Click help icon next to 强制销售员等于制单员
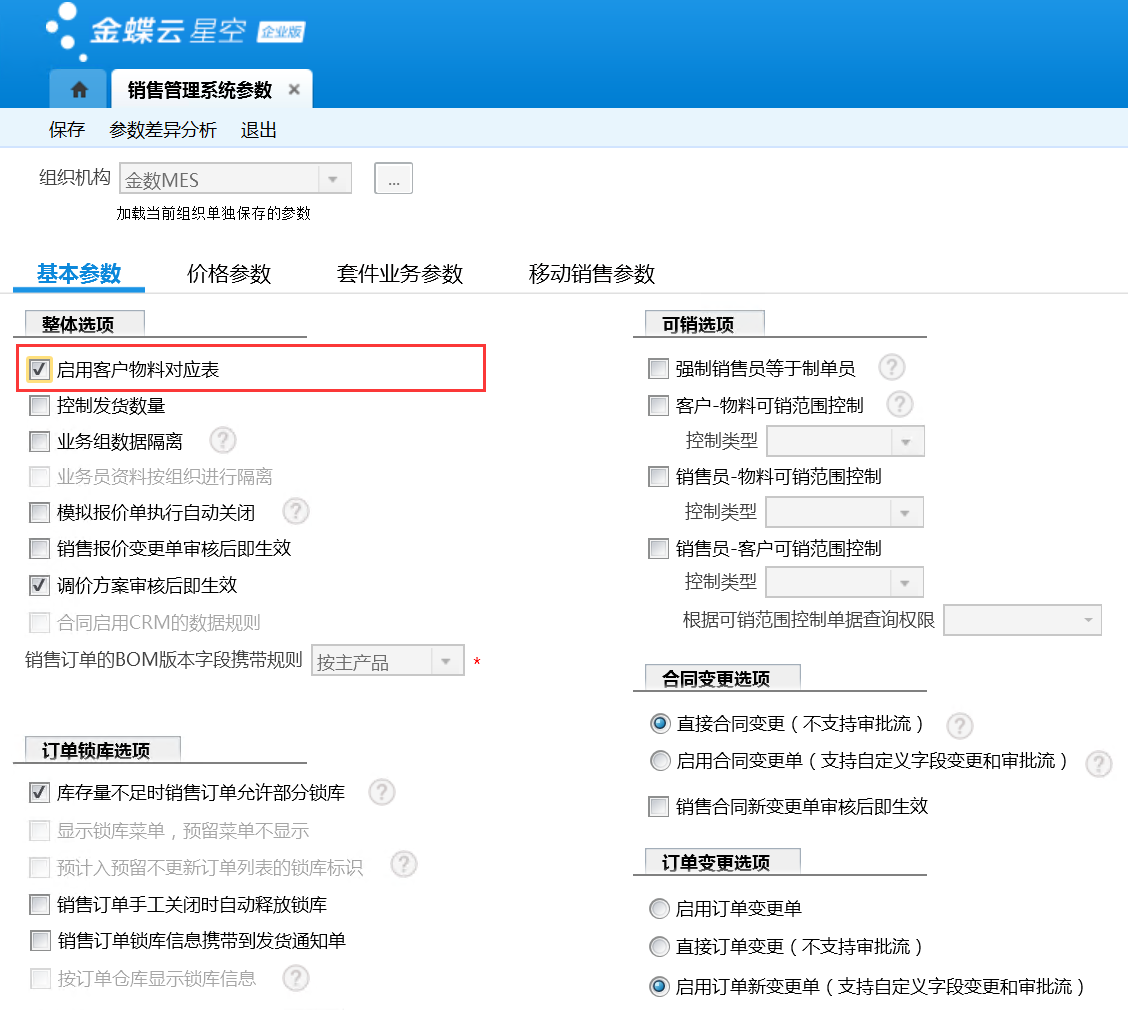This screenshot has width=1128, height=1010. (x=891, y=368)
